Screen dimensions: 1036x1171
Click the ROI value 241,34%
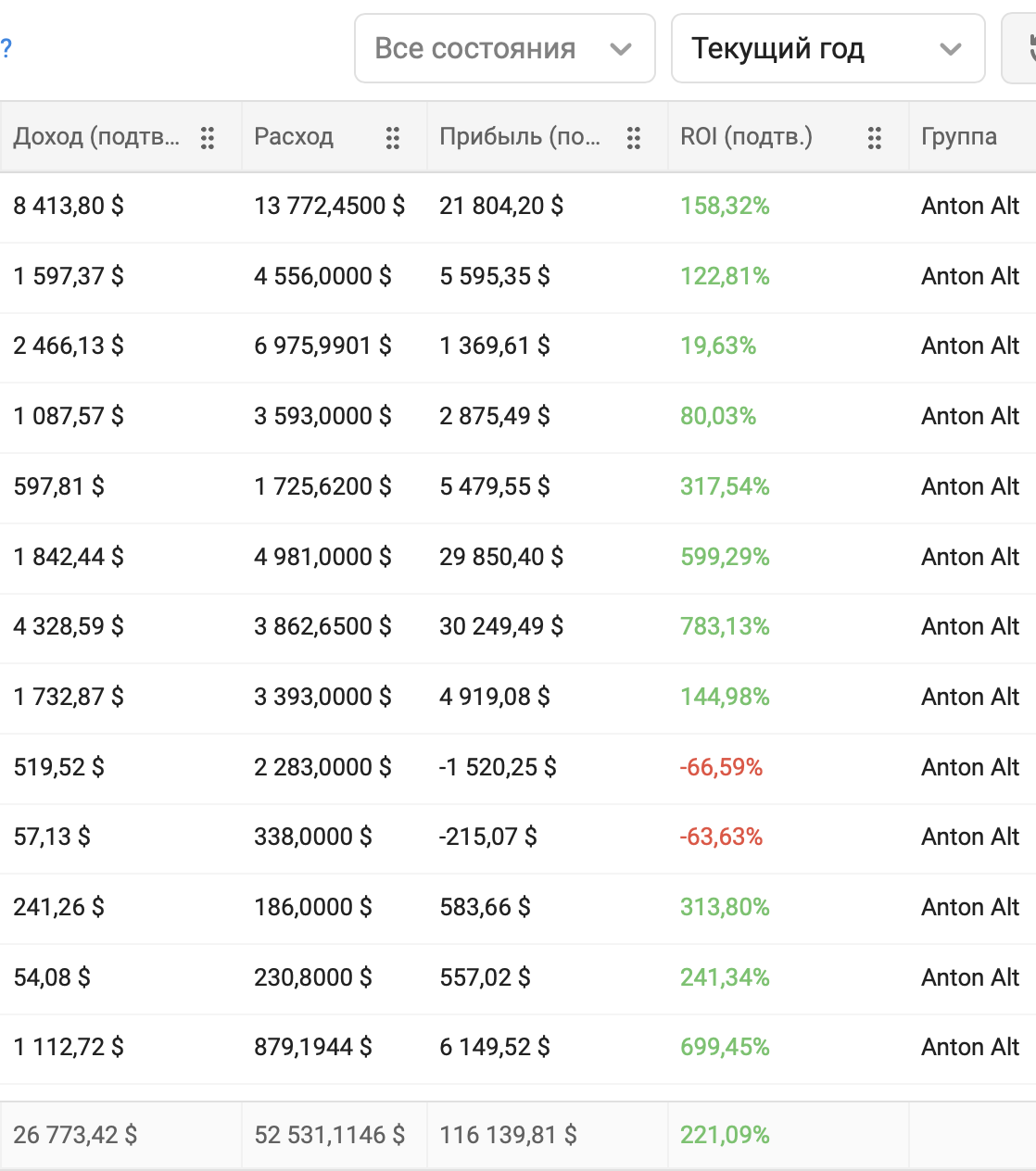725,977
